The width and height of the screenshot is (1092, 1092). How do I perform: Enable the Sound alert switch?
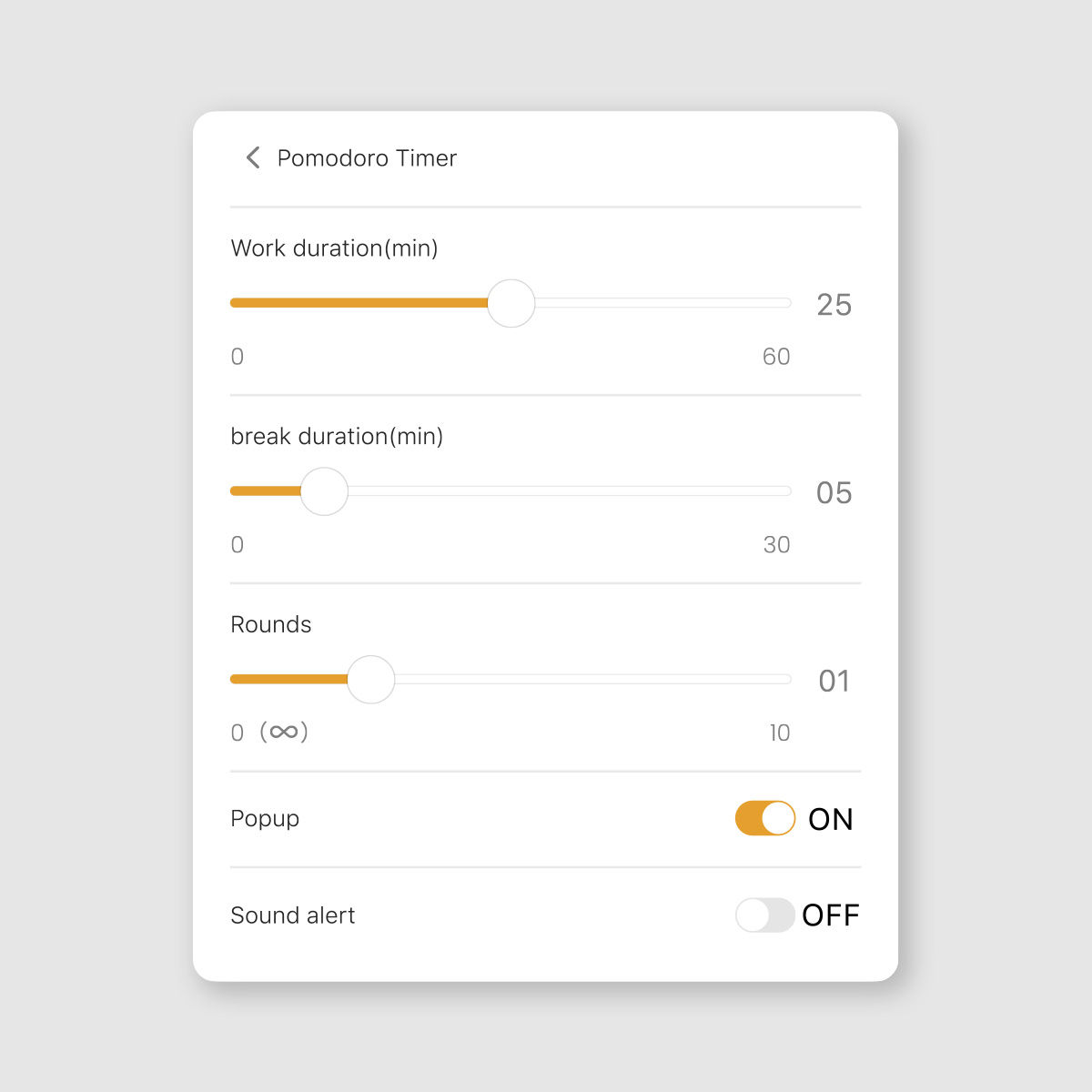pos(765,915)
